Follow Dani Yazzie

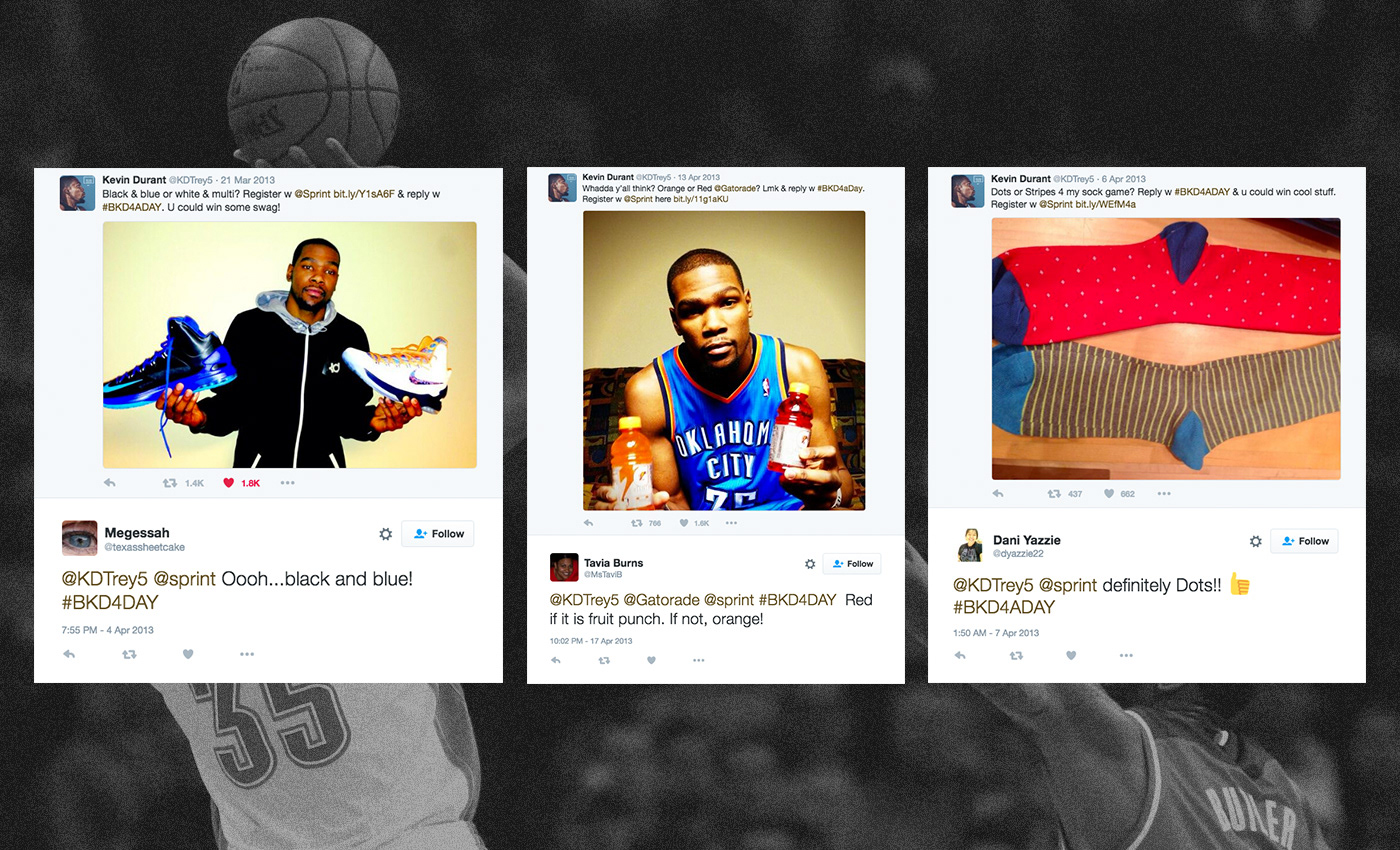(1304, 541)
